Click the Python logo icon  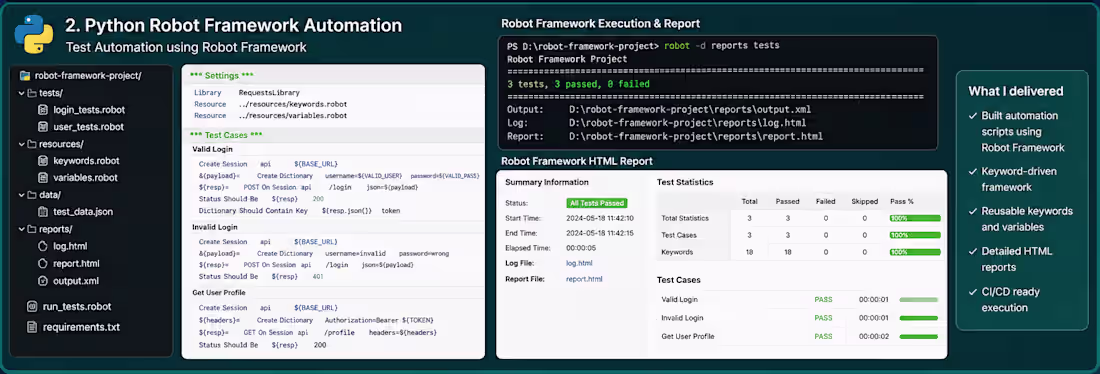pyautogui.click(x=34, y=35)
